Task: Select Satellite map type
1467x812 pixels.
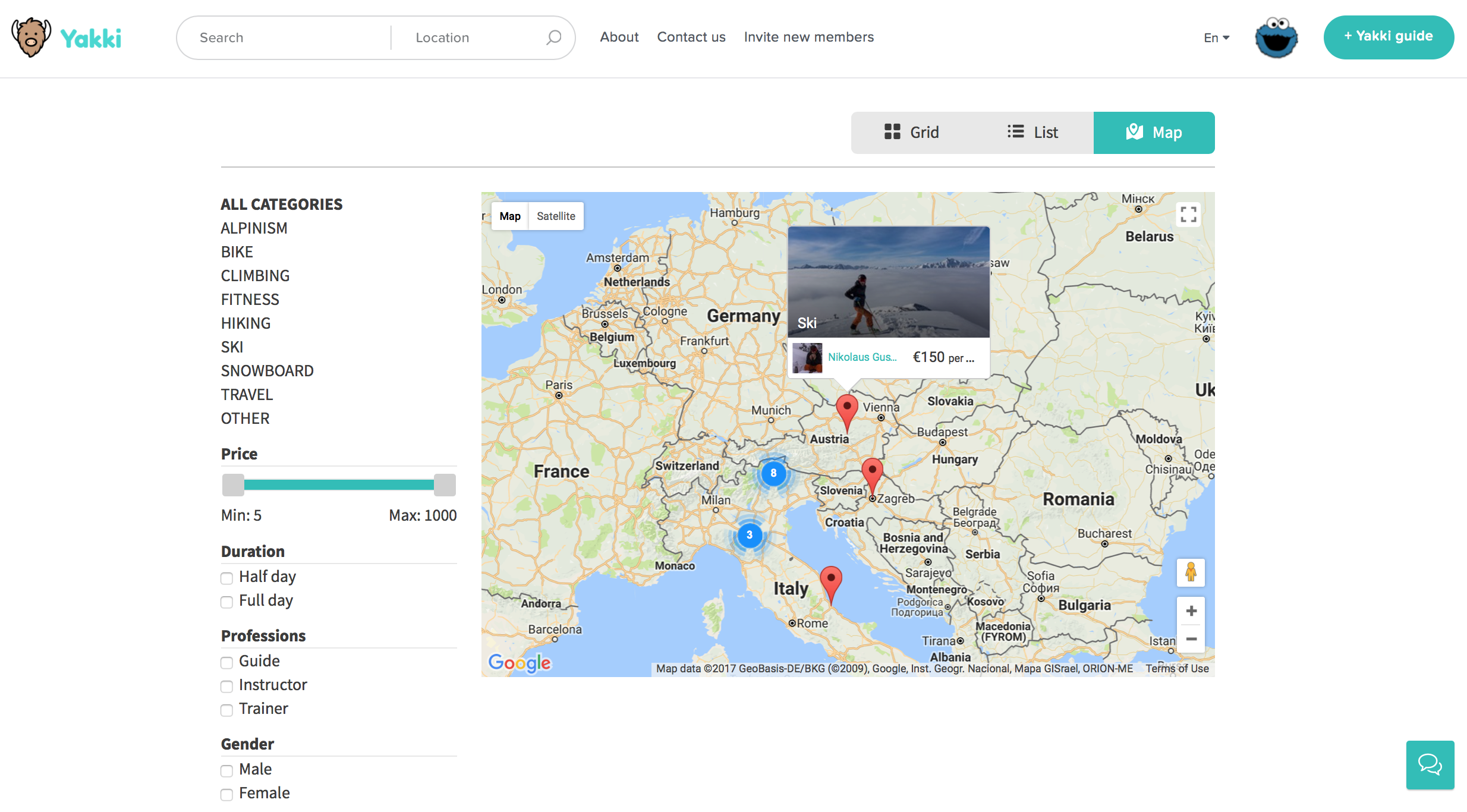Action: 556,216
